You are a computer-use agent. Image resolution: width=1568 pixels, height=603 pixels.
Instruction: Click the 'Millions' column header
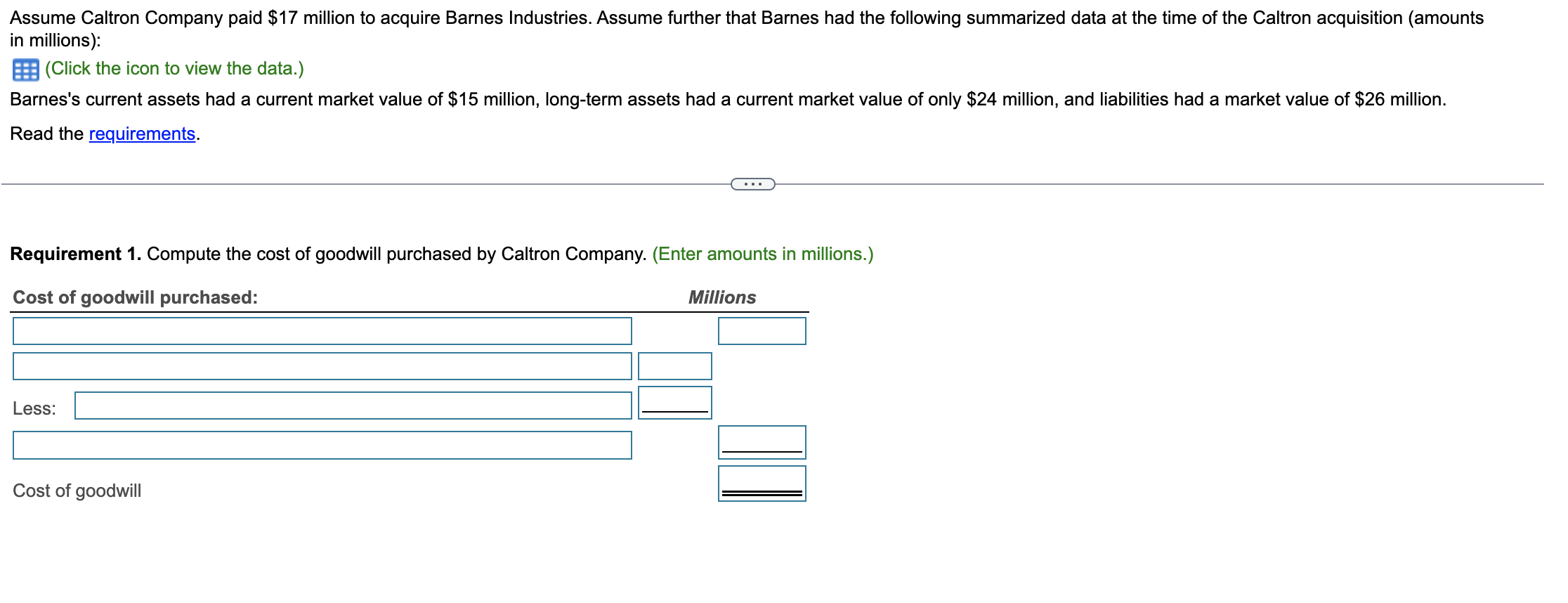point(721,297)
